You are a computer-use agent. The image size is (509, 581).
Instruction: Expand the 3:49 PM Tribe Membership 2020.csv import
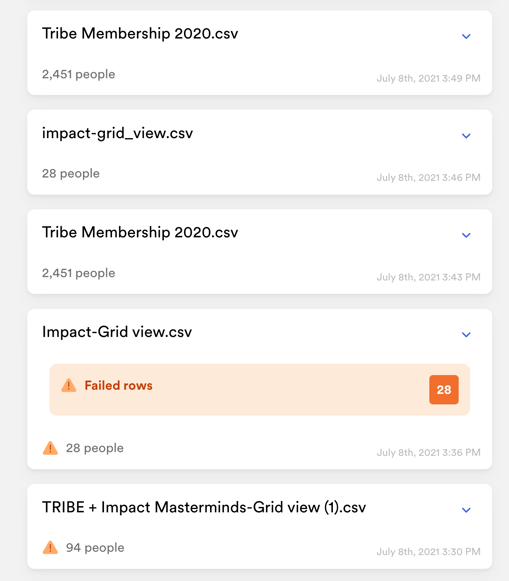466,36
